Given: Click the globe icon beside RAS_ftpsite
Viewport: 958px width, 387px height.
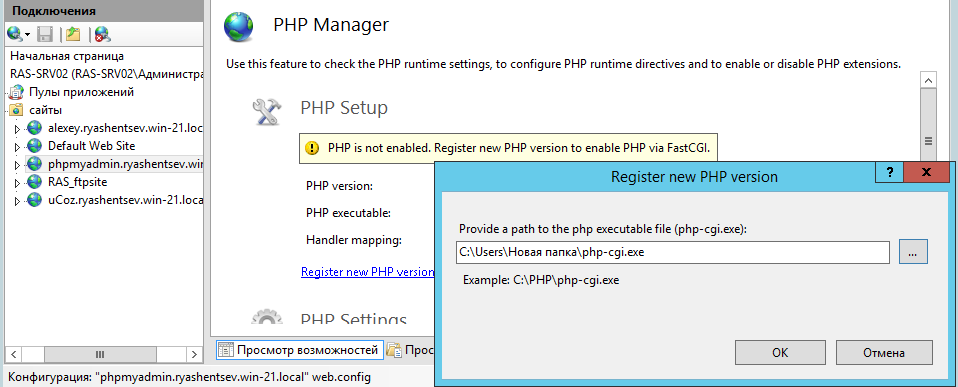Looking at the screenshot, I should click(x=34, y=182).
